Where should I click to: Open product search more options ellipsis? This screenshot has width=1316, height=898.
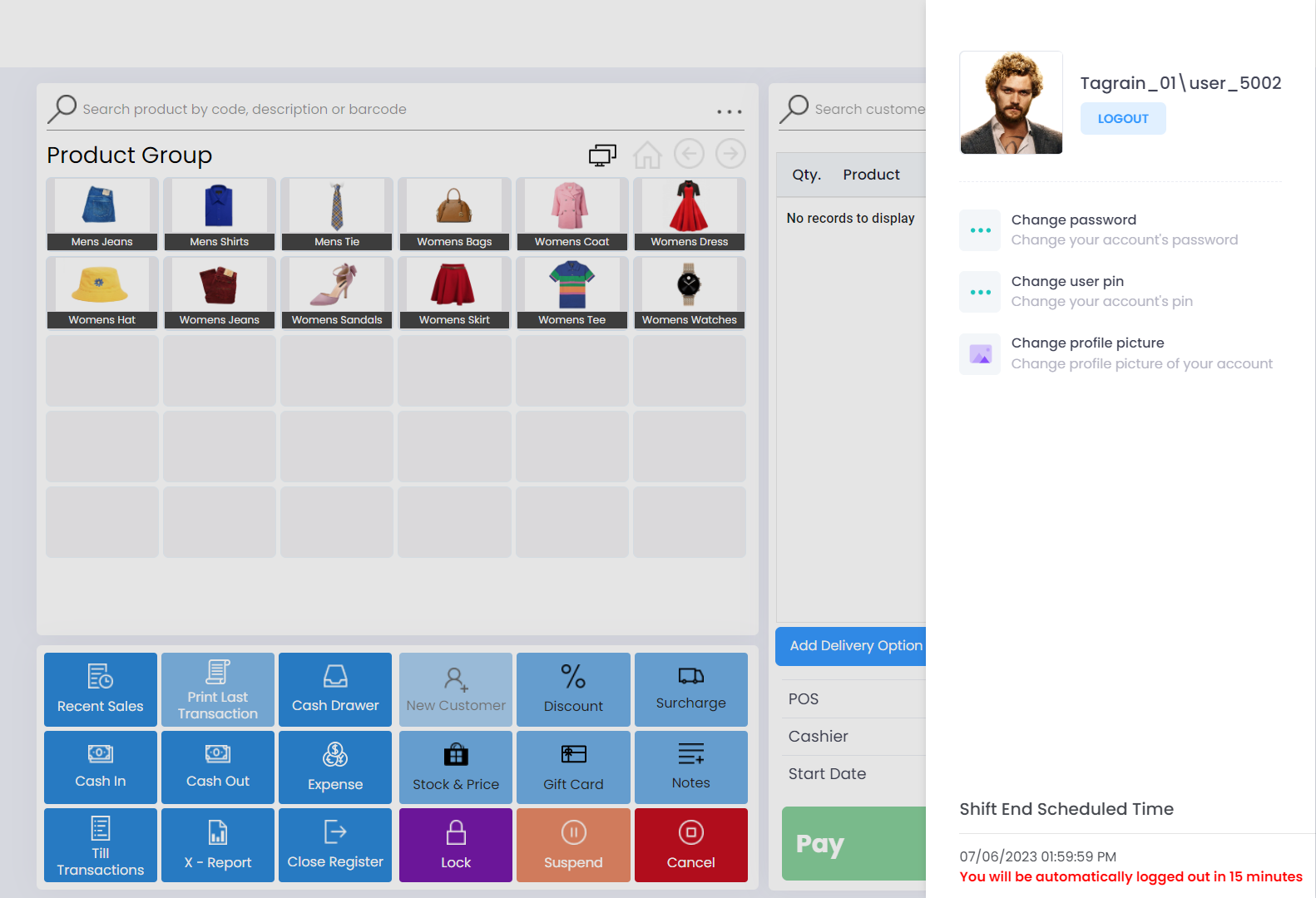point(729,111)
